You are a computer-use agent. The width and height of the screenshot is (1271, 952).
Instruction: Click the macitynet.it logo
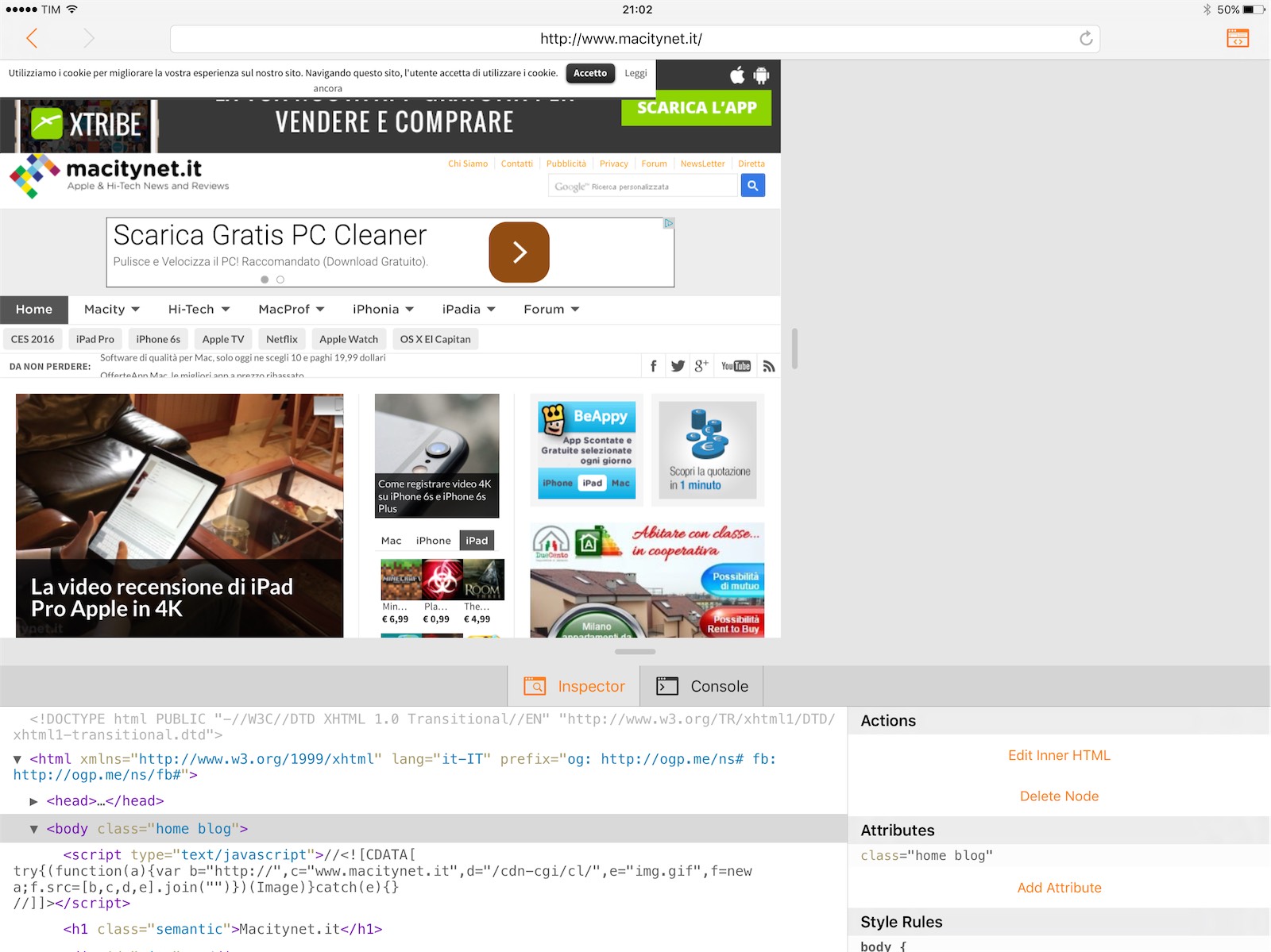coord(119,176)
